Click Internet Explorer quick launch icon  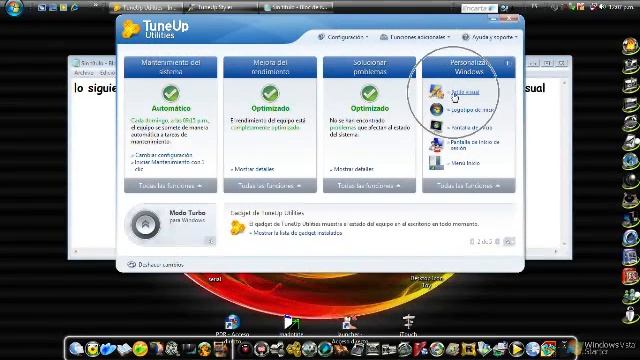click(74, 7)
